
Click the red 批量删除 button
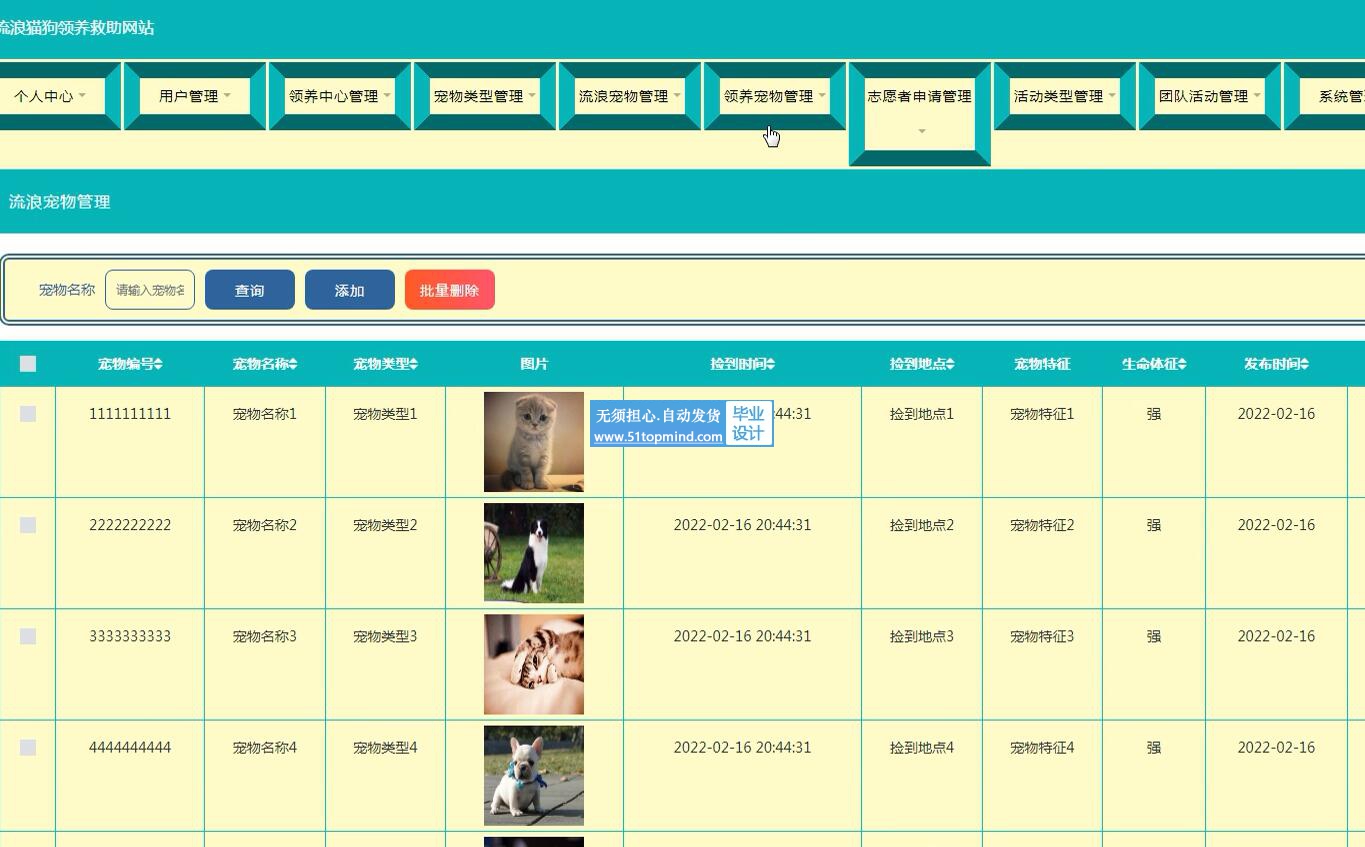tap(449, 290)
